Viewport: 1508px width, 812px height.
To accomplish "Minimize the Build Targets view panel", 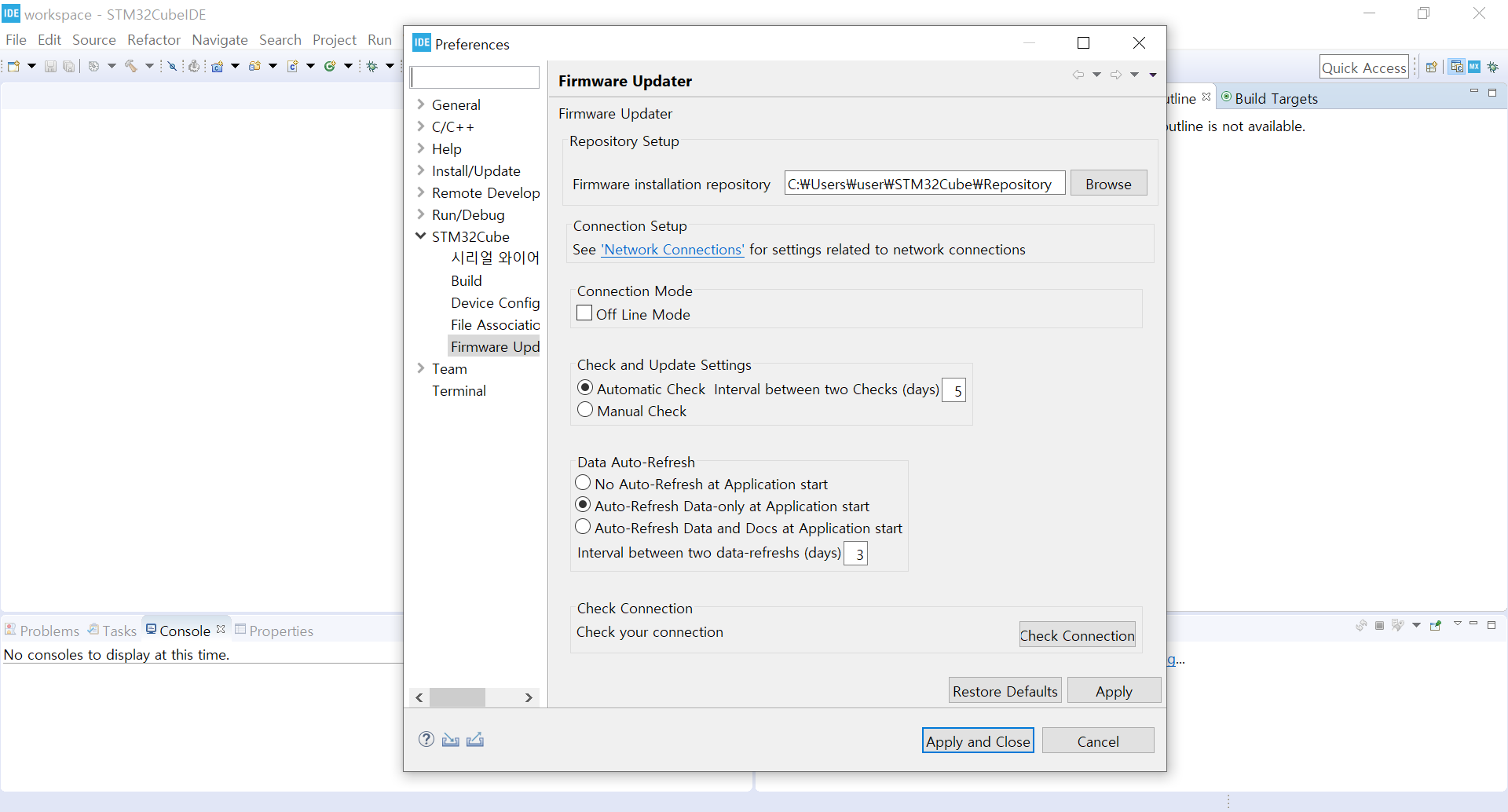I will click(x=1474, y=92).
